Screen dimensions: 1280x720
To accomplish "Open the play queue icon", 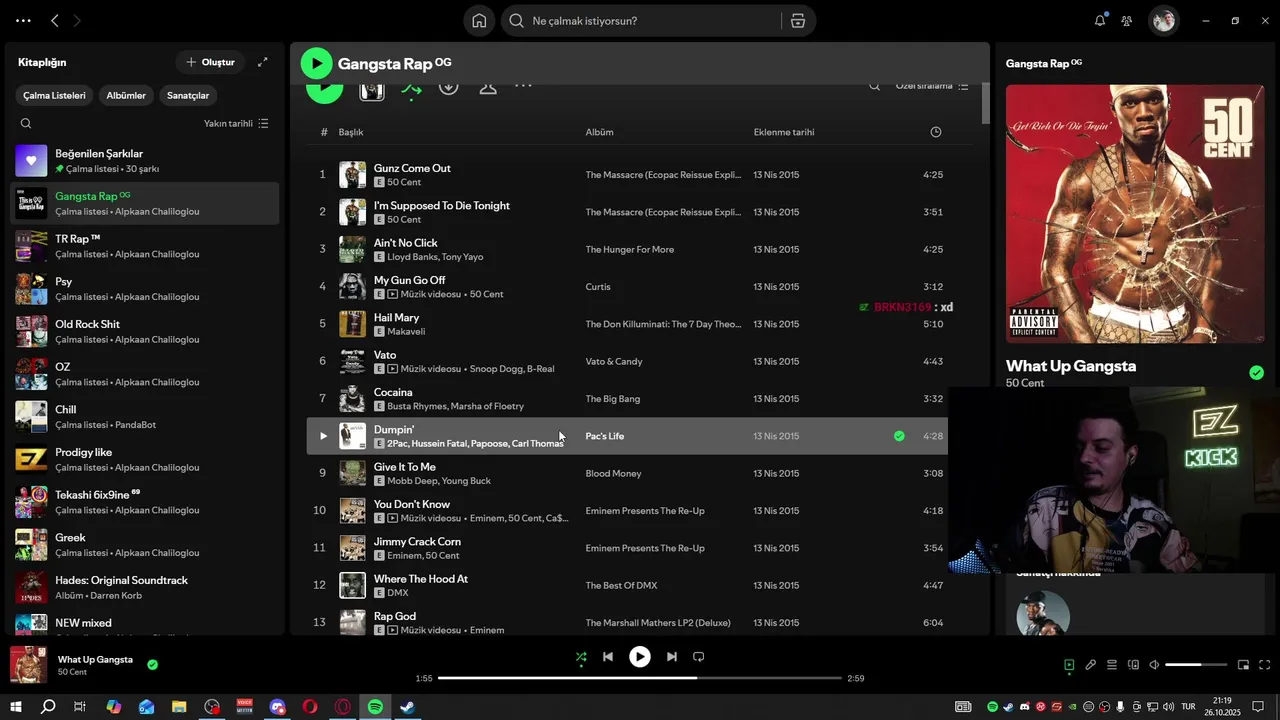I will [1111, 665].
